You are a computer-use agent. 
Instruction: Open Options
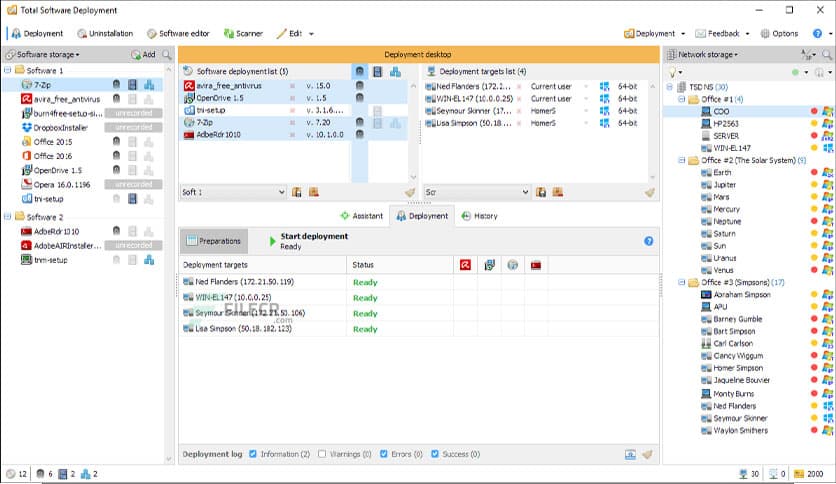779,34
